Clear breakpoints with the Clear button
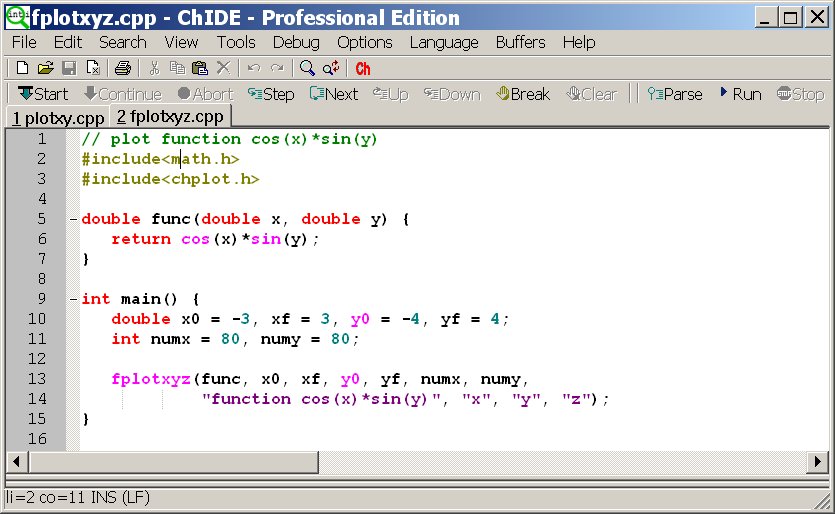Screen dimensions: 835x514 coord(592,94)
